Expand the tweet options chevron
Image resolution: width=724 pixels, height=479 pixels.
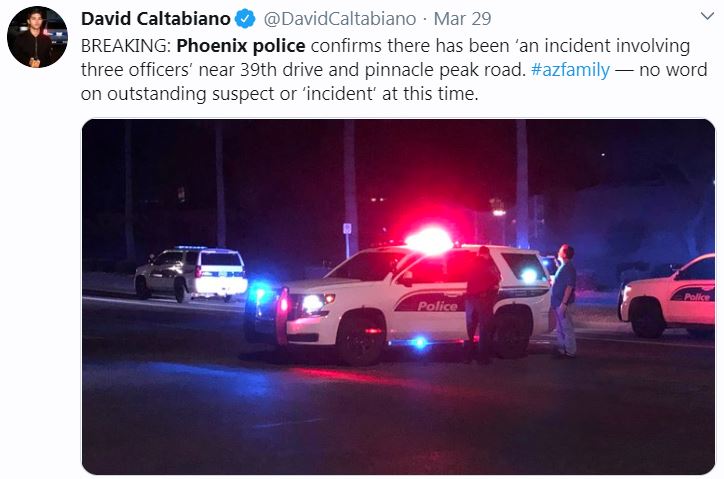point(707,17)
